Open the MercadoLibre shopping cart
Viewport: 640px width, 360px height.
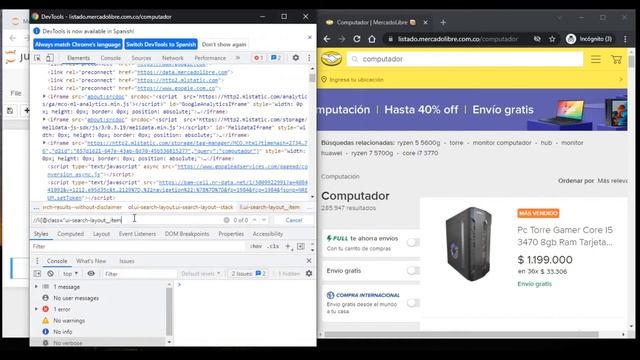pyautogui.click(x=616, y=59)
